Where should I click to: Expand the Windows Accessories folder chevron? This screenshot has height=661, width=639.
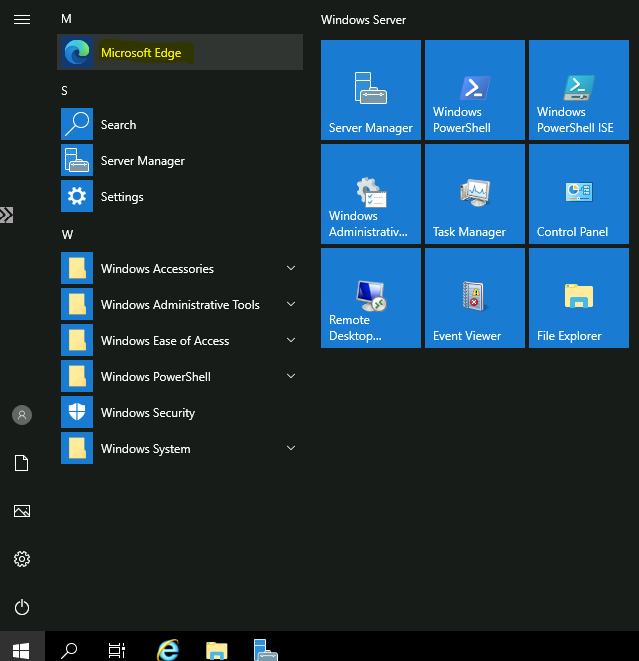click(x=291, y=268)
